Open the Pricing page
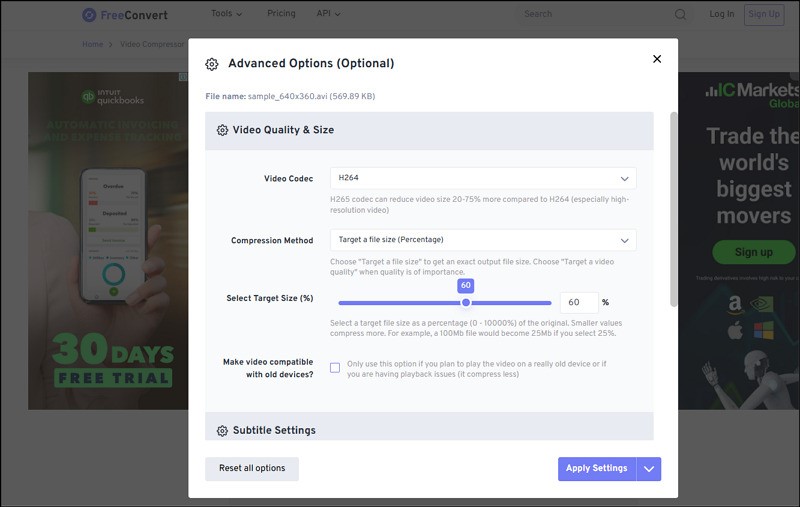This screenshot has width=800, height=507. pos(281,13)
